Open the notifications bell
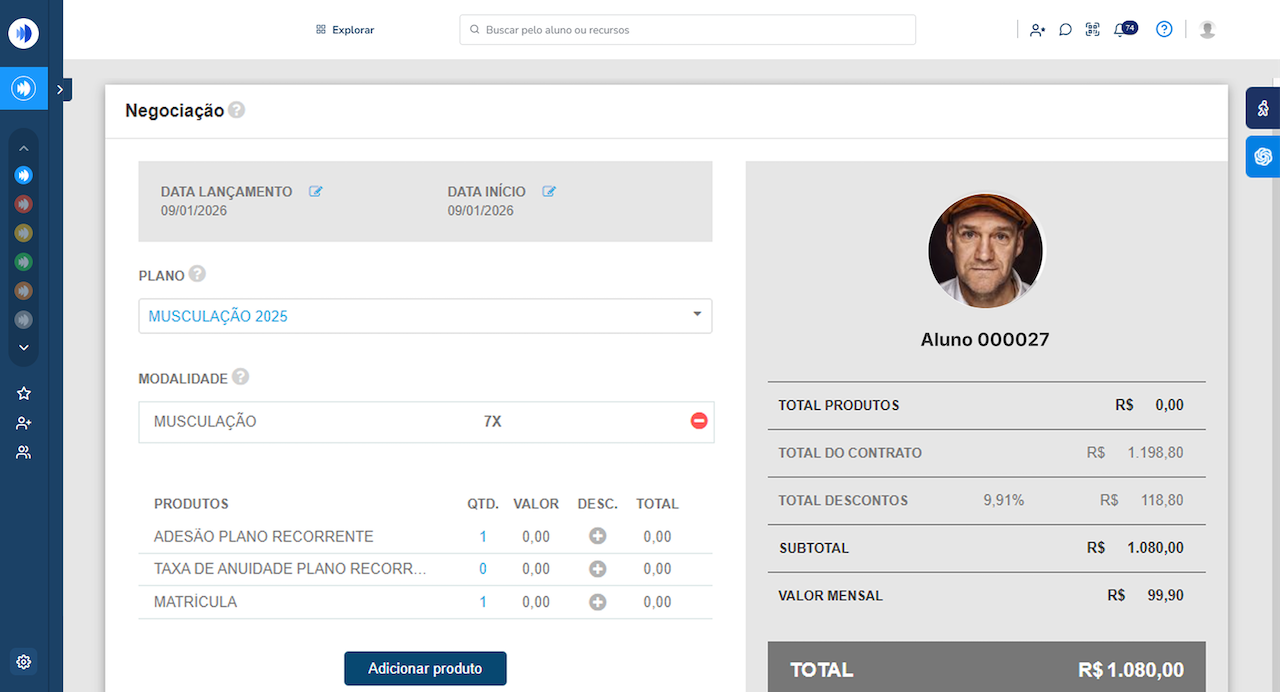1280x692 pixels. [1121, 30]
